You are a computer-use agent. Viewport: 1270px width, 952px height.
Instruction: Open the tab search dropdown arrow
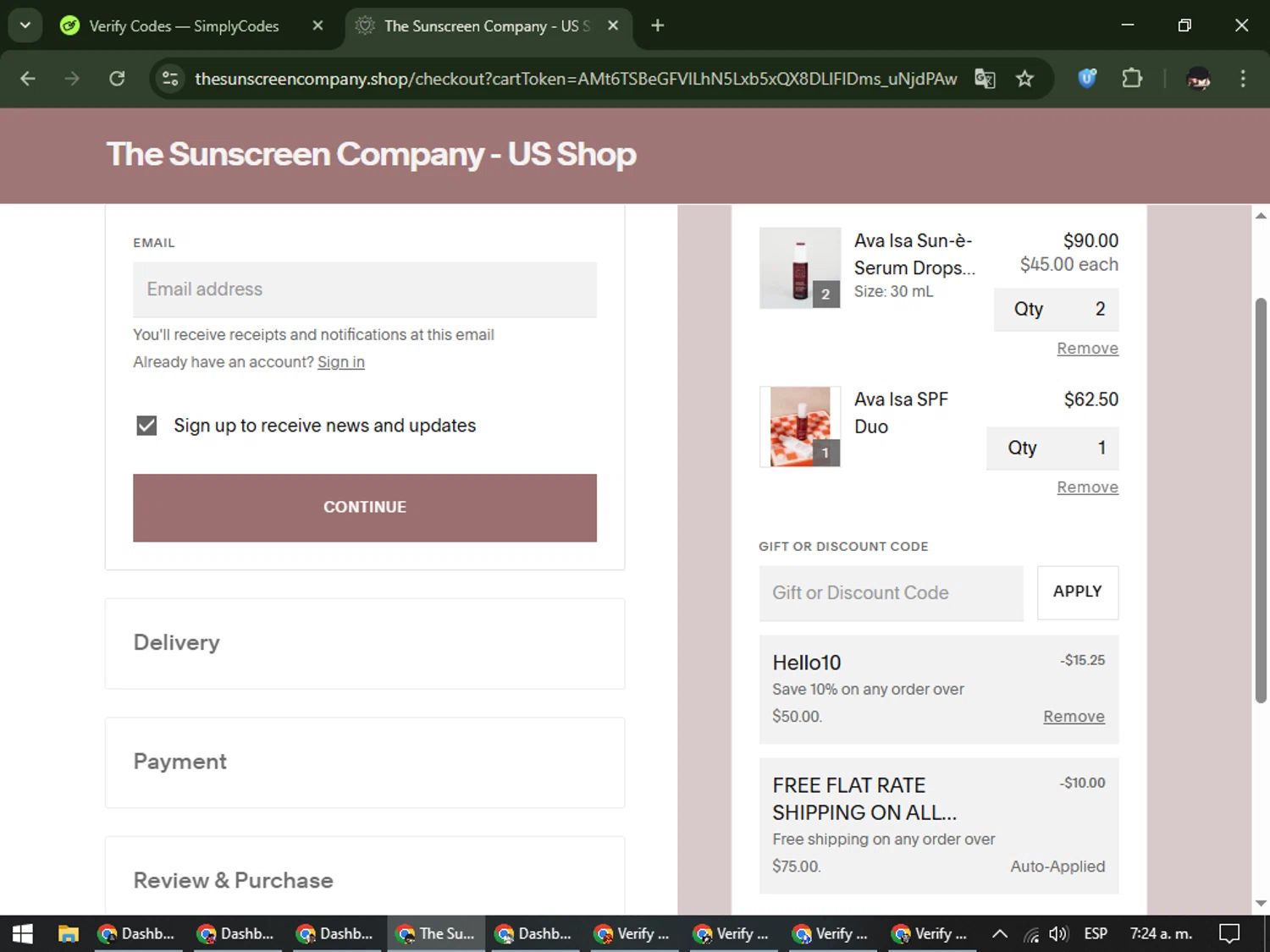[25, 25]
